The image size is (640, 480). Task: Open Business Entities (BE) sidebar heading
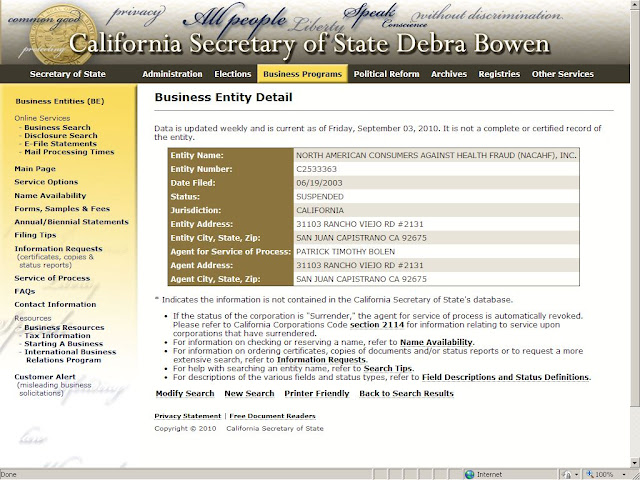coord(60,101)
